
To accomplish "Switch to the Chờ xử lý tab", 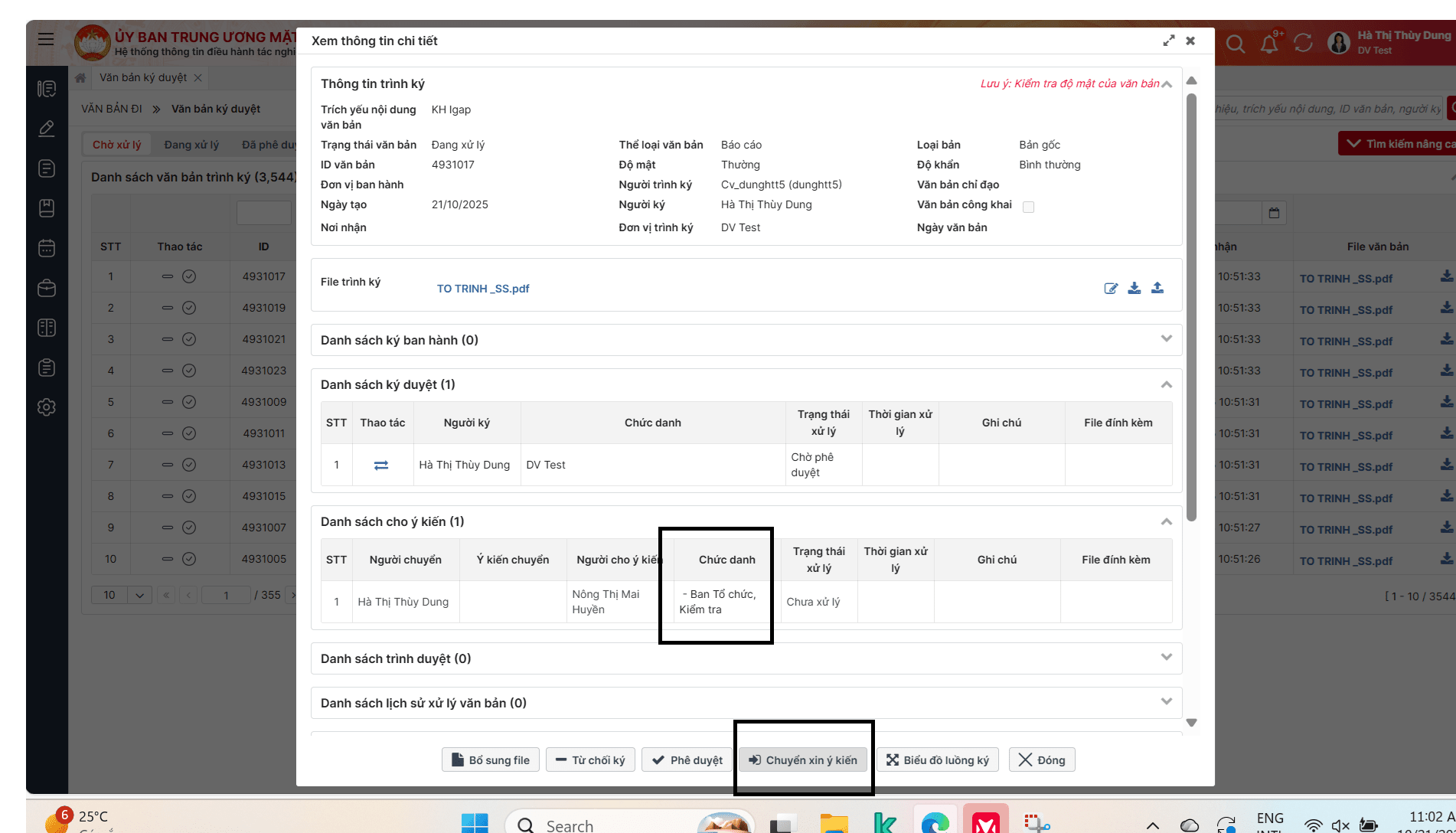I will tap(117, 145).
